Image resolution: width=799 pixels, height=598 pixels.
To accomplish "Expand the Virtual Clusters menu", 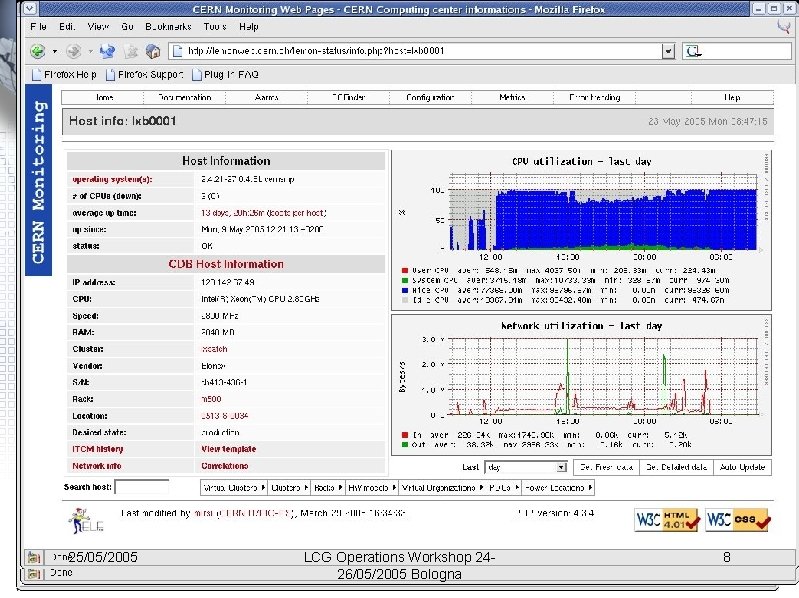I will 233,488.
